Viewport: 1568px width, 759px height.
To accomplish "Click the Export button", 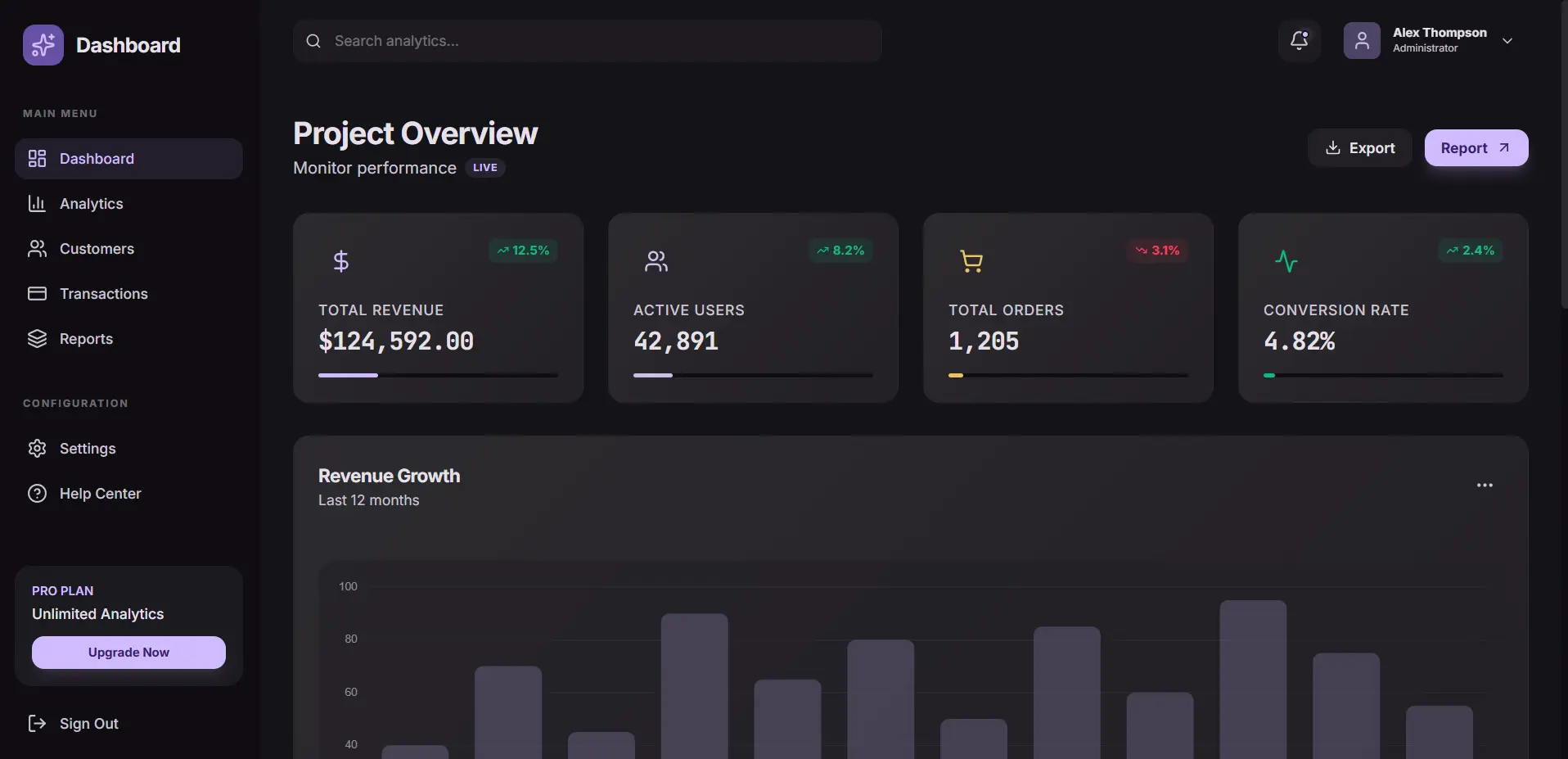I will [x=1359, y=147].
